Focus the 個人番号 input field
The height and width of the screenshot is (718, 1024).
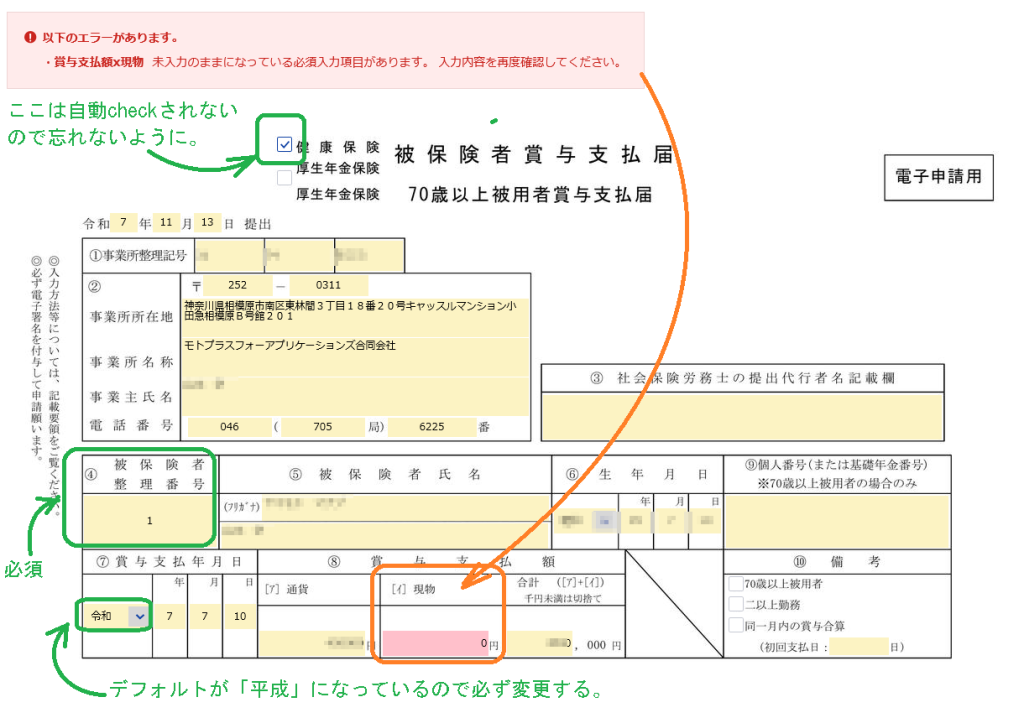tap(836, 520)
